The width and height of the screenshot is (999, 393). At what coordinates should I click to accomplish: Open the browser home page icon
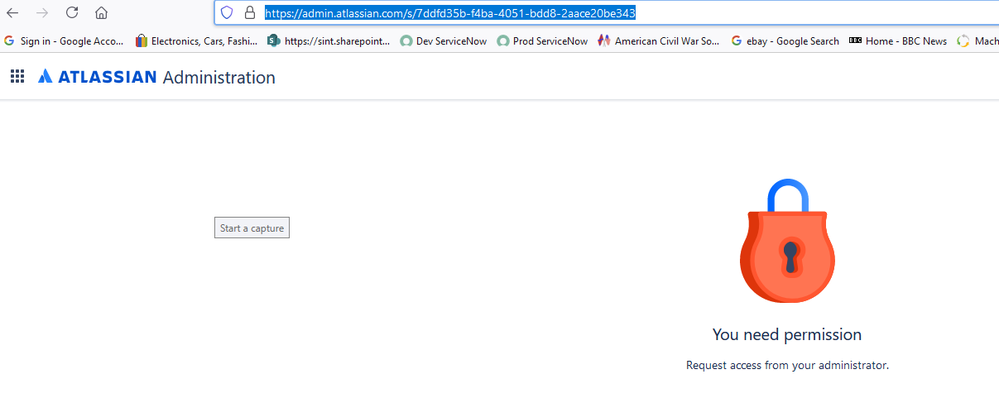click(101, 13)
